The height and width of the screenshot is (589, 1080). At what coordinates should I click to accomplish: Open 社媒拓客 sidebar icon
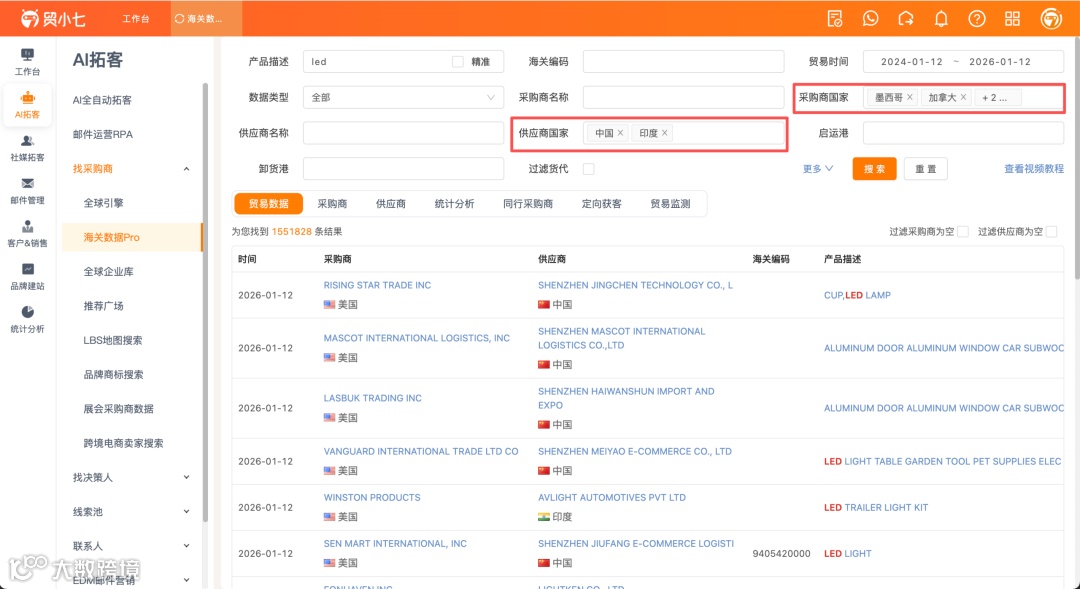click(28, 147)
